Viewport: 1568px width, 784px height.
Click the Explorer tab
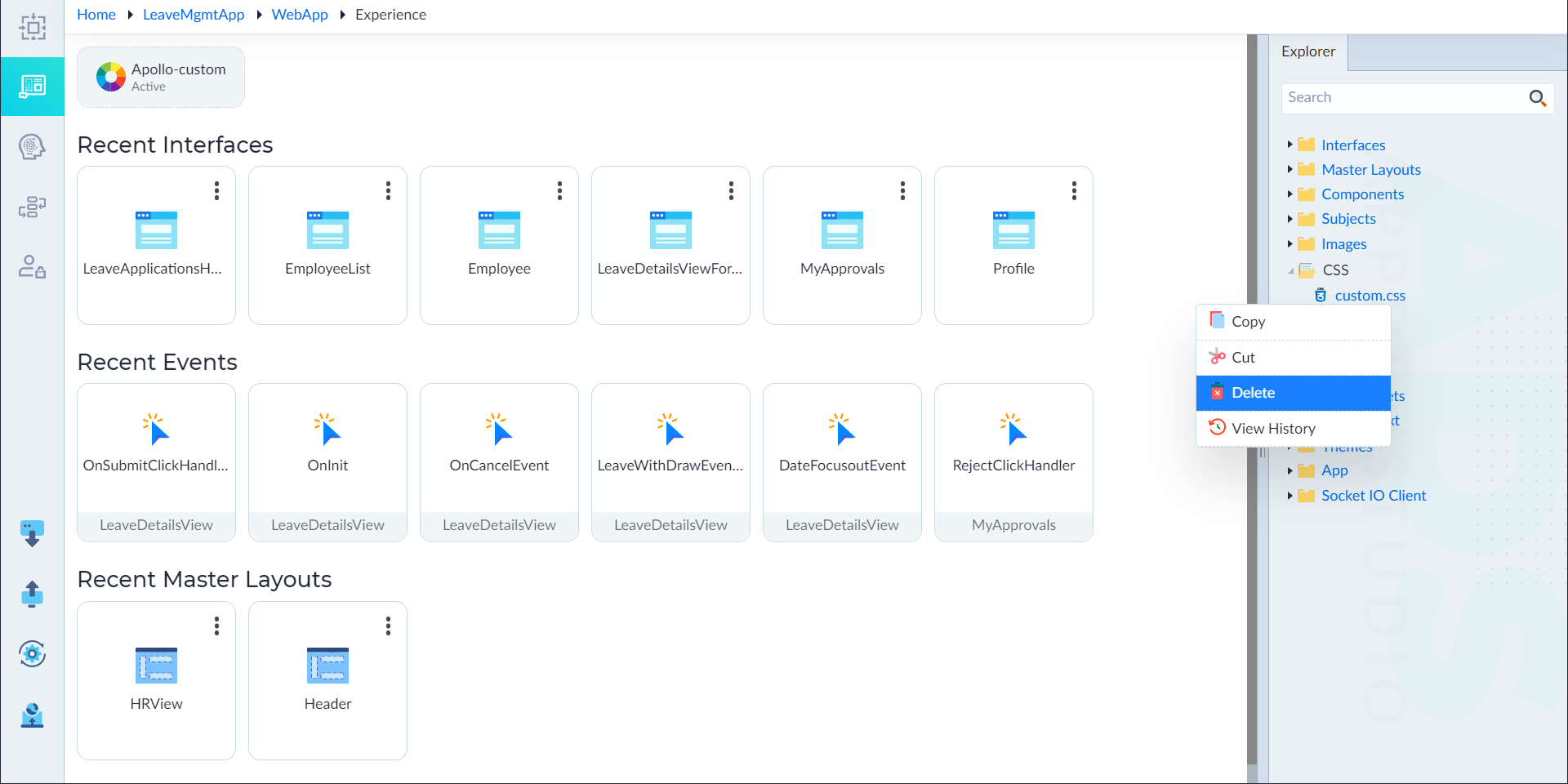pos(1308,51)
